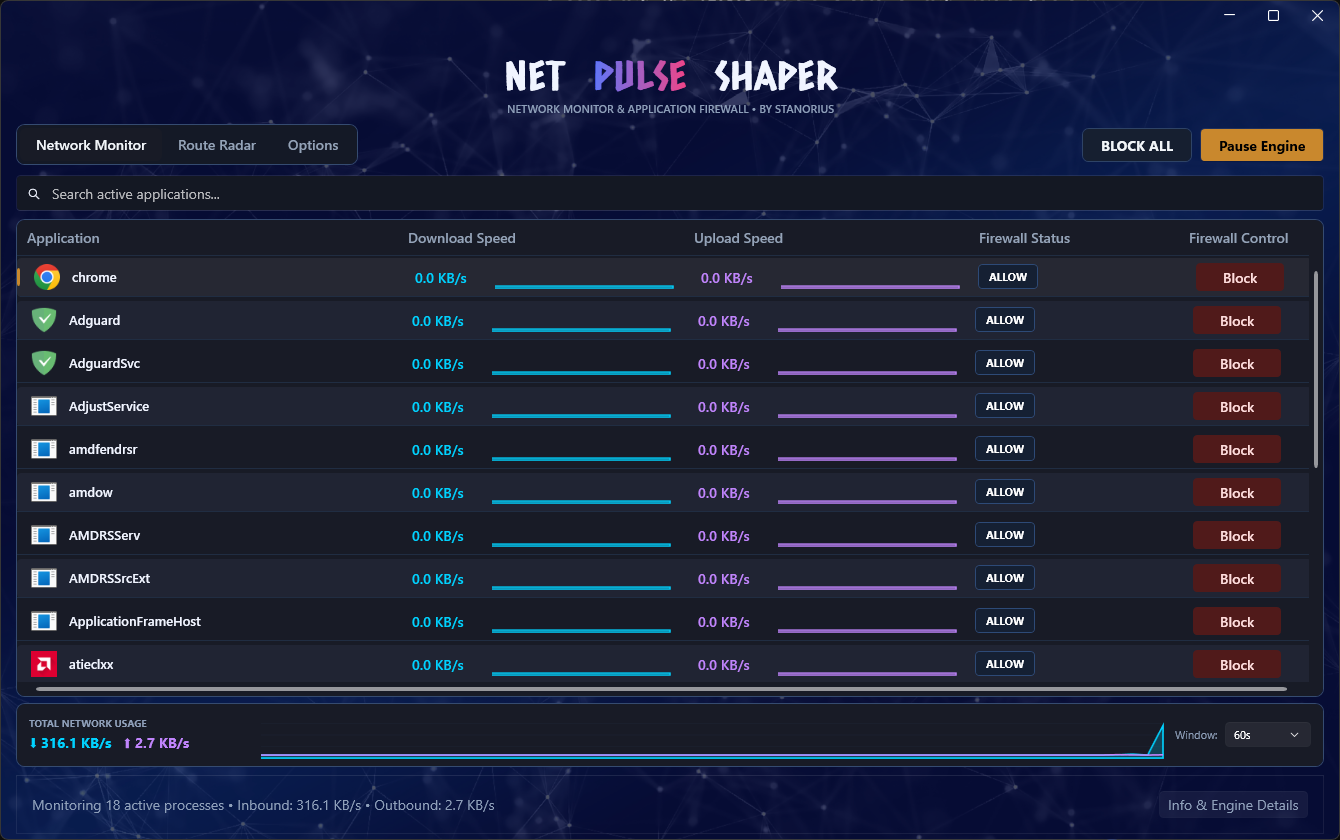
Task: Block the AMDRSServ process
Action: pos(1237,536)
